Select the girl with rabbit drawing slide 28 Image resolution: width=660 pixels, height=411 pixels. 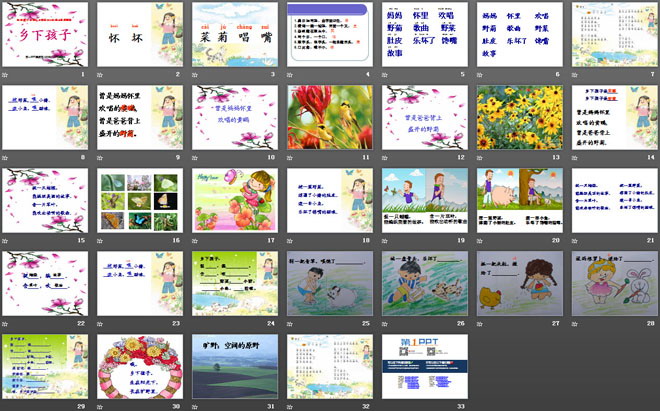tap(615, 283)
